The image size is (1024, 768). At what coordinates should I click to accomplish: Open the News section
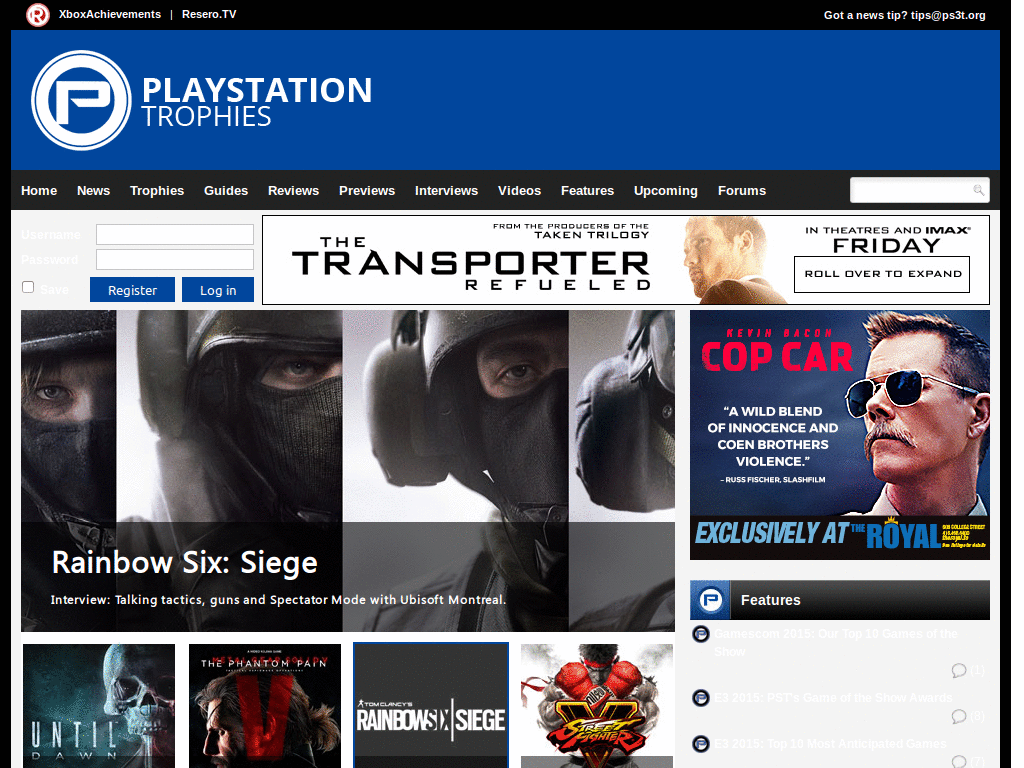pyautogui.click(x=93, y=191)
